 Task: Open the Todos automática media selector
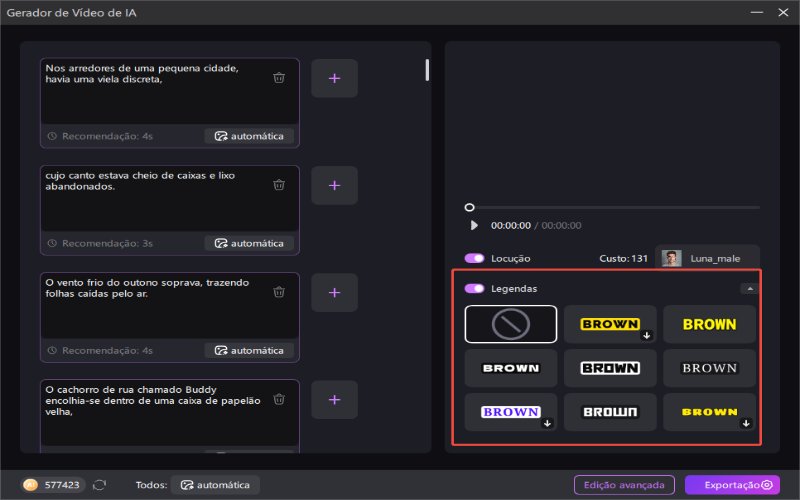click(x=215, y=485)
